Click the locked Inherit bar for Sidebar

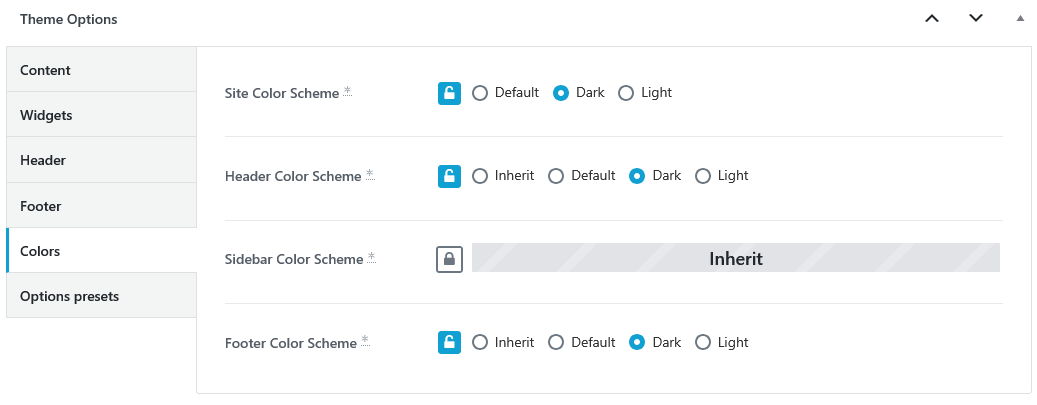click(735, 258)
